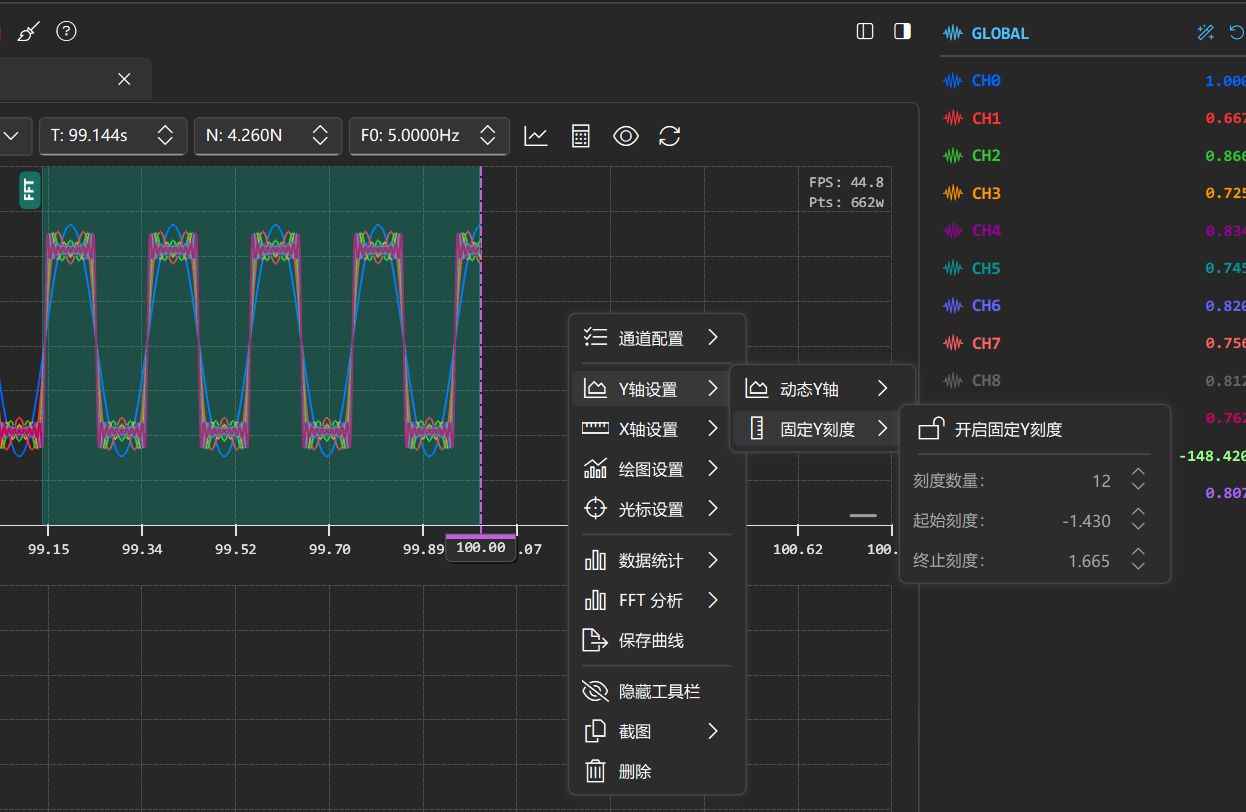The height and width of the screenshot is (812, 1246).
Task: Toggle the left sidebar layout icon
Action: click(866, 31)
